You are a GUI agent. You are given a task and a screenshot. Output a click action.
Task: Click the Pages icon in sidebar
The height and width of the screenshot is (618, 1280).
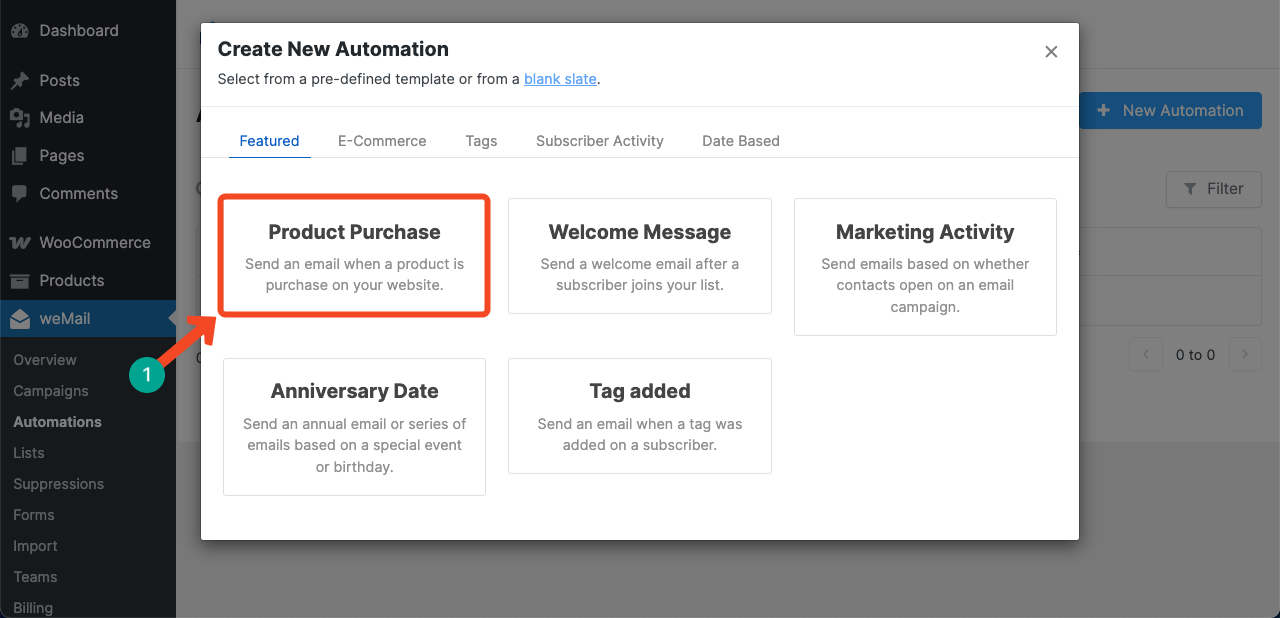point(20,156)
